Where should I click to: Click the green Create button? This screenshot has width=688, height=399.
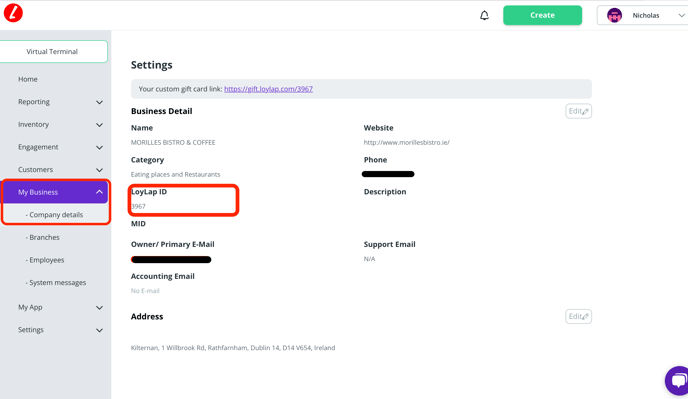click(542, 15)
